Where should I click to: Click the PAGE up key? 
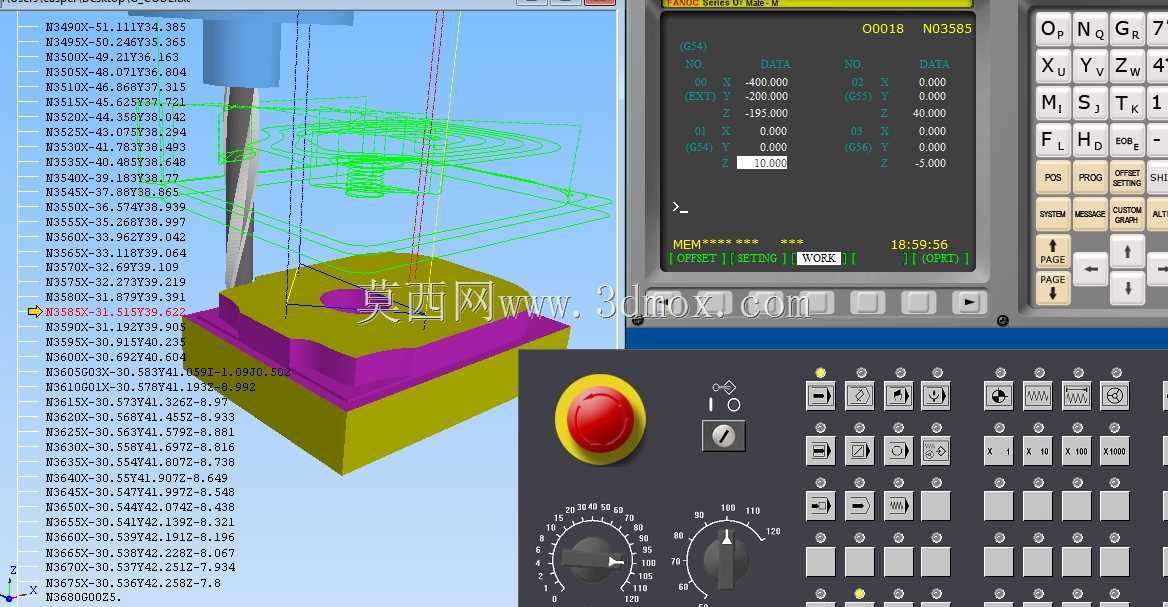(1053, 251)
